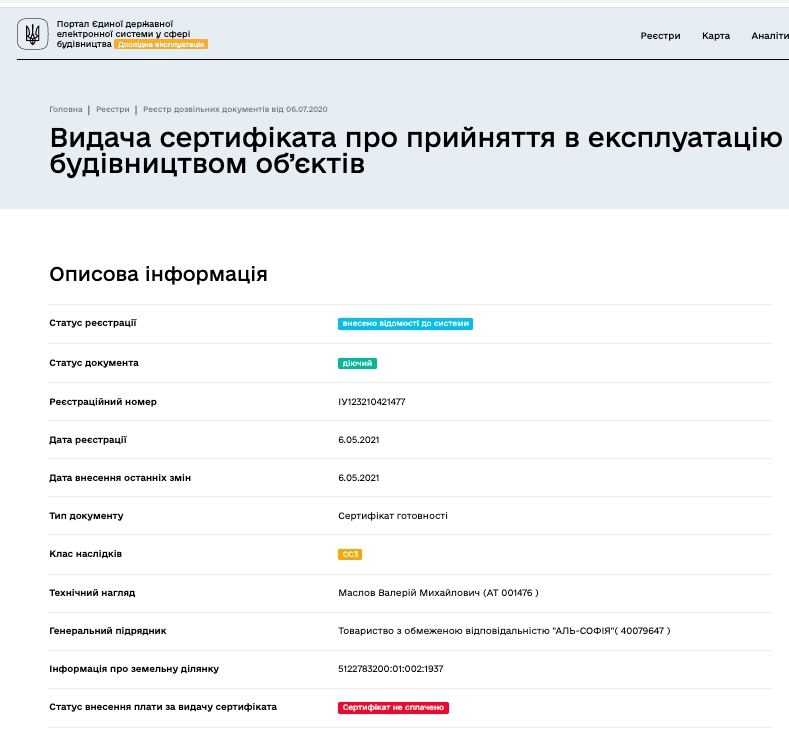789x731 pixels.
Task: Click the 'Описова інформація' section heading
Action: point(159,274)
